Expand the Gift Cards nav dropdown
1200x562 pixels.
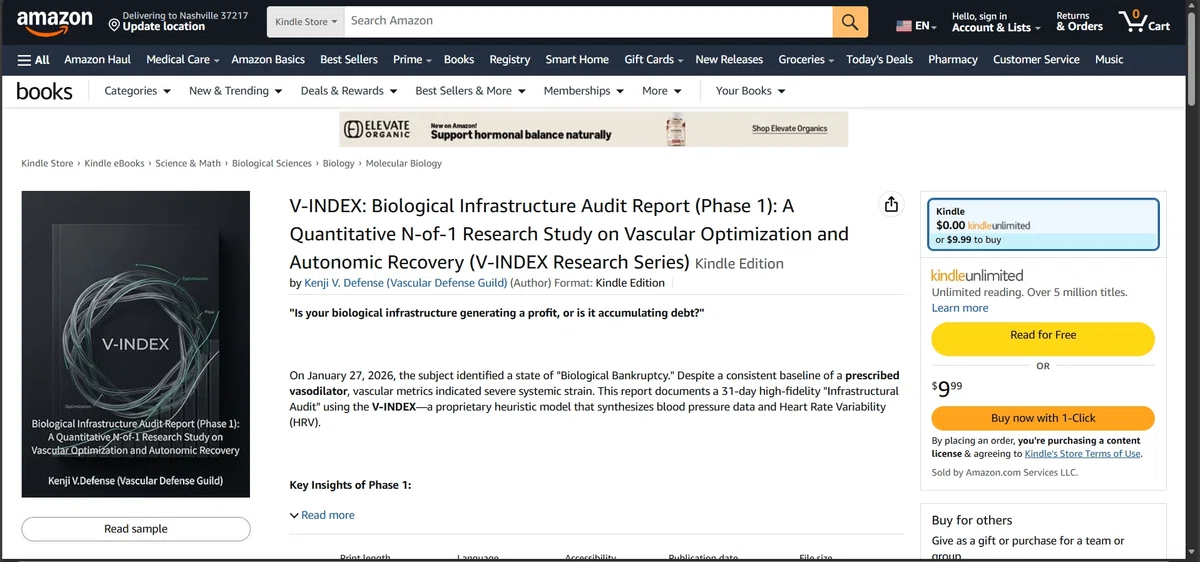point(654,59)
